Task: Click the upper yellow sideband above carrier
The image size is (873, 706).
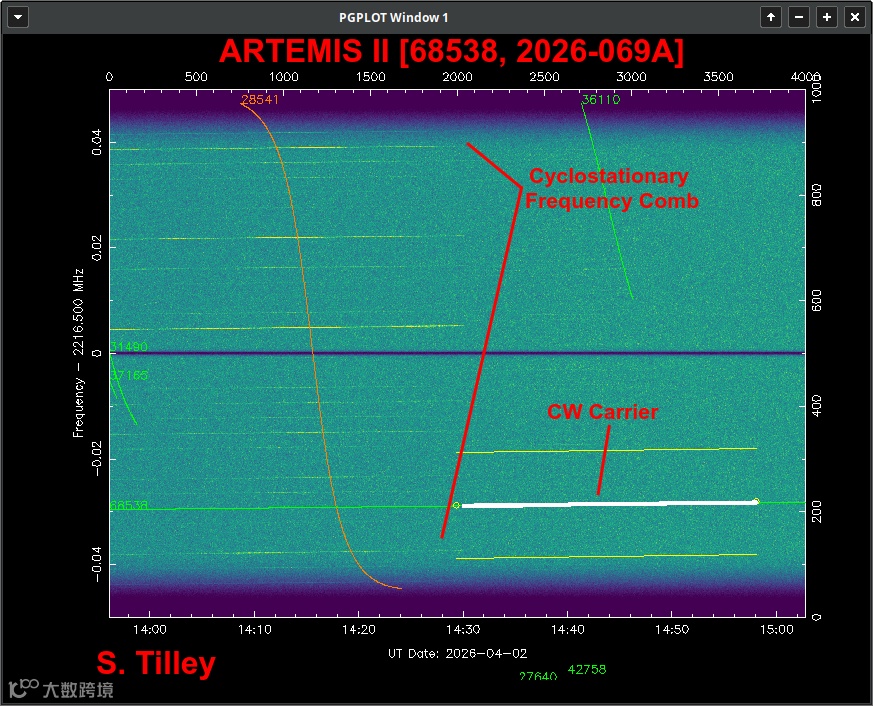Action: click(x=606, y=450)
